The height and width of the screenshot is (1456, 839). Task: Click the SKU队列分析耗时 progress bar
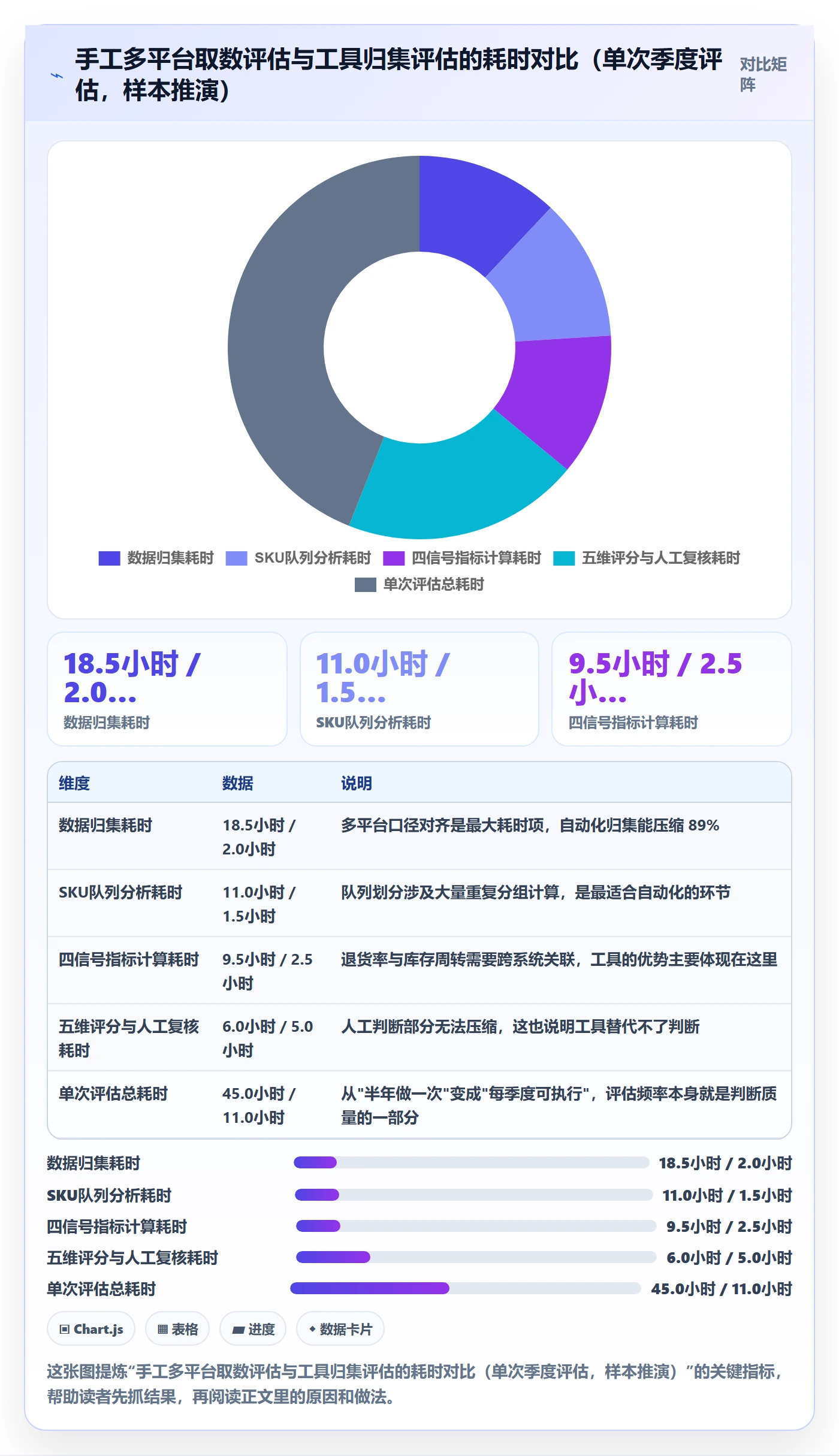(473, 1195)
